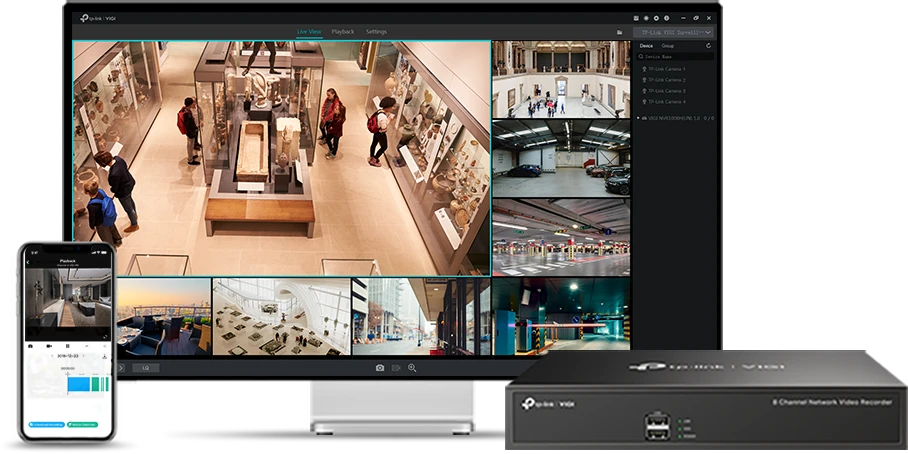This screenshot has width=908, height=454.
Task: Tap the Motion Detection filter on phone
Action: (x=82, y=424)
